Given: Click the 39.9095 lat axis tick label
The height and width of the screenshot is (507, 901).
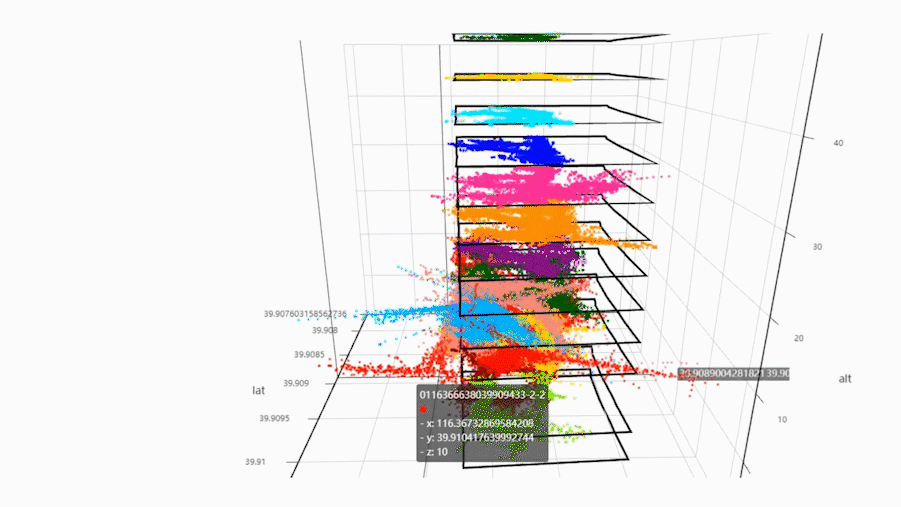Looking at the screenshot, I should (276, 418).
